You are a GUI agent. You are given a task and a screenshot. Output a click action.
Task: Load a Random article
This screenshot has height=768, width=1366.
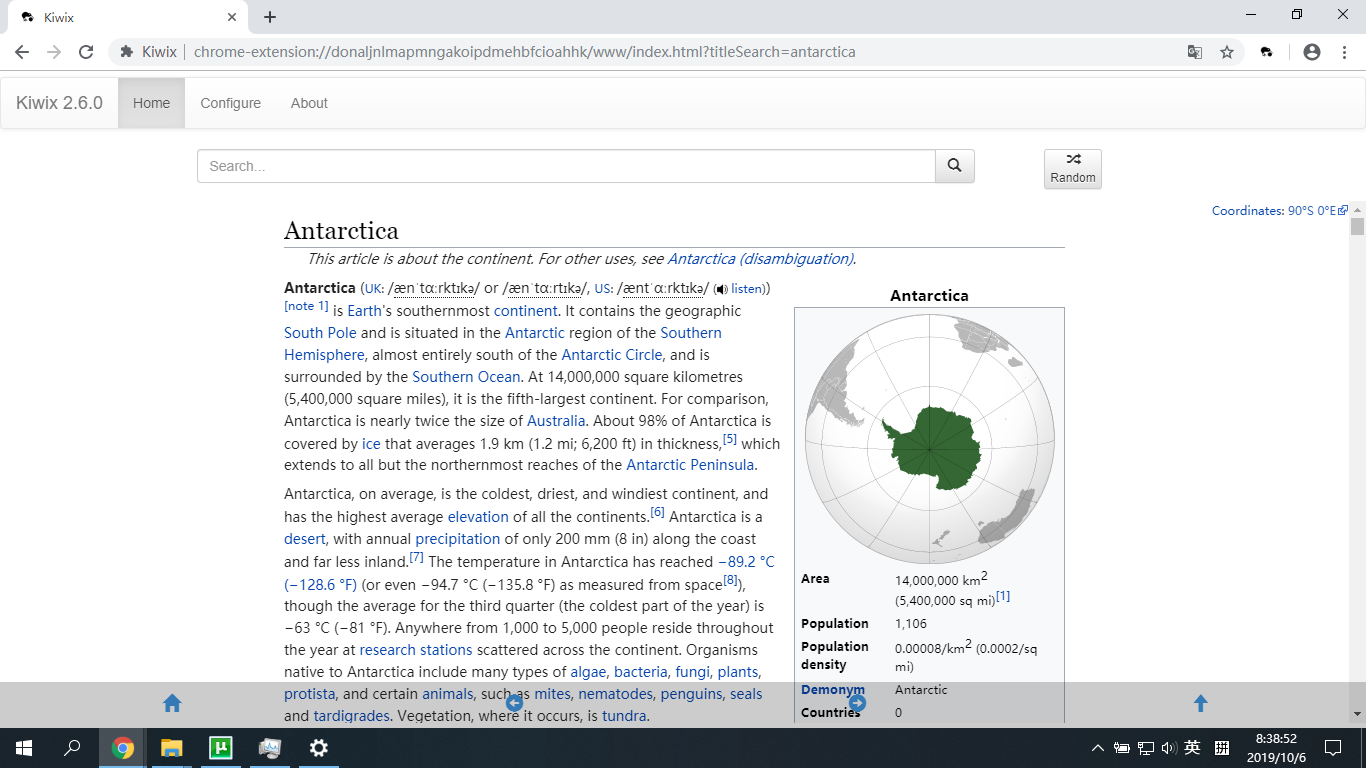(x=1072, y=168)
